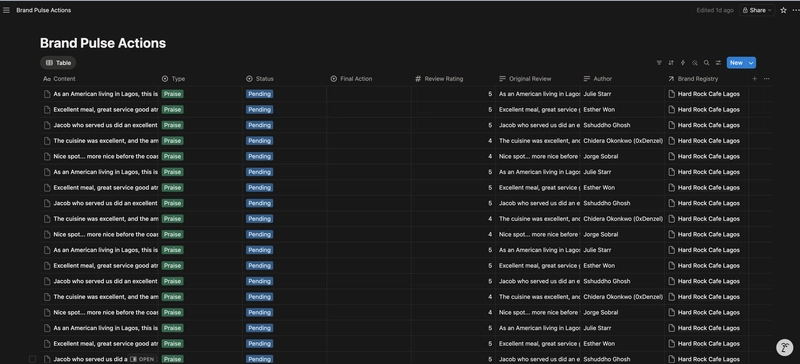This screenshot has width=800, height=364.
Task: Open the Share menu
Action: (x=757, y=10)
